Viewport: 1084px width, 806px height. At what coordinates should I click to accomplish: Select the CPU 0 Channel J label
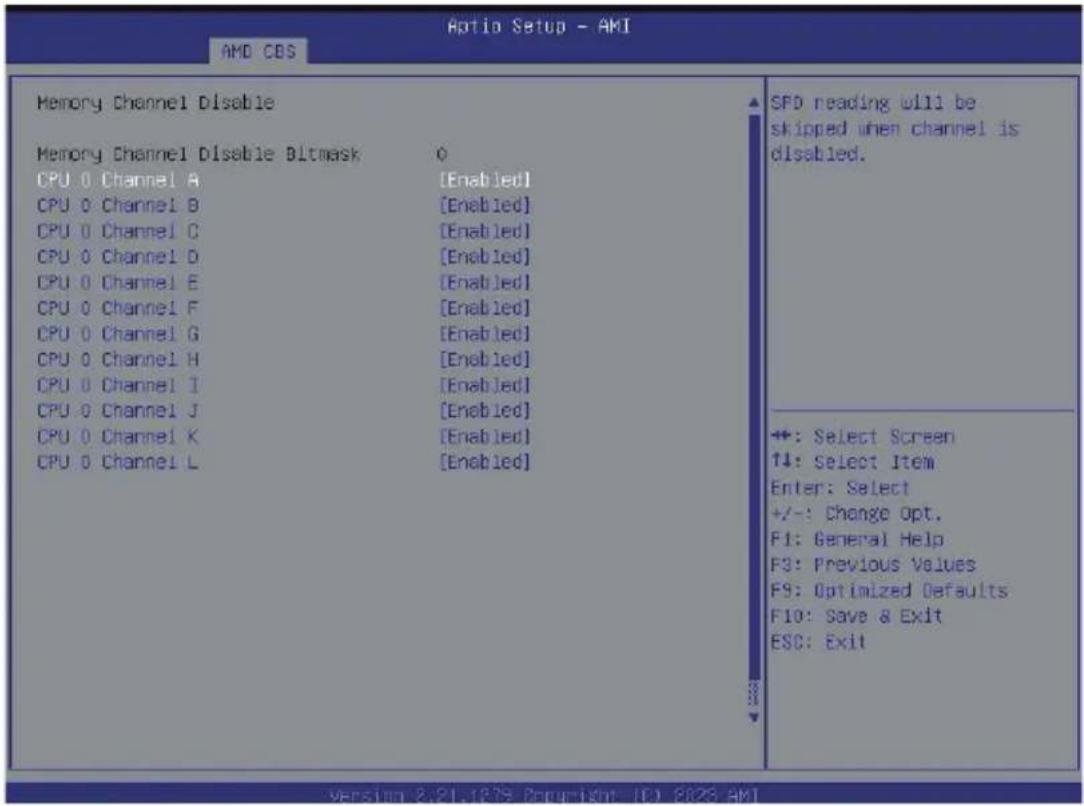pos(118,411)
